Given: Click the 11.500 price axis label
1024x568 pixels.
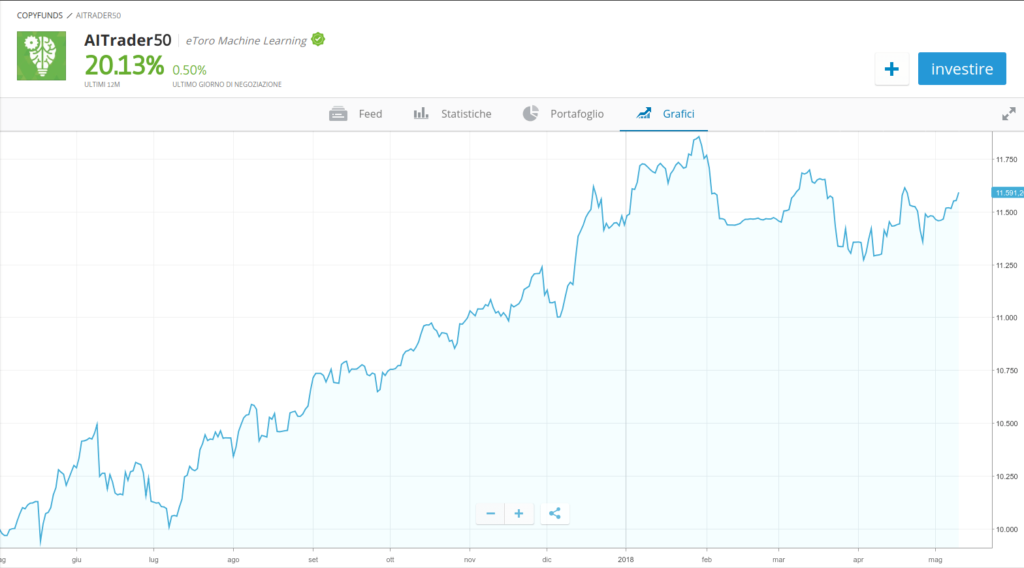Looking at the screenshot, I should tap(1006, 212).
